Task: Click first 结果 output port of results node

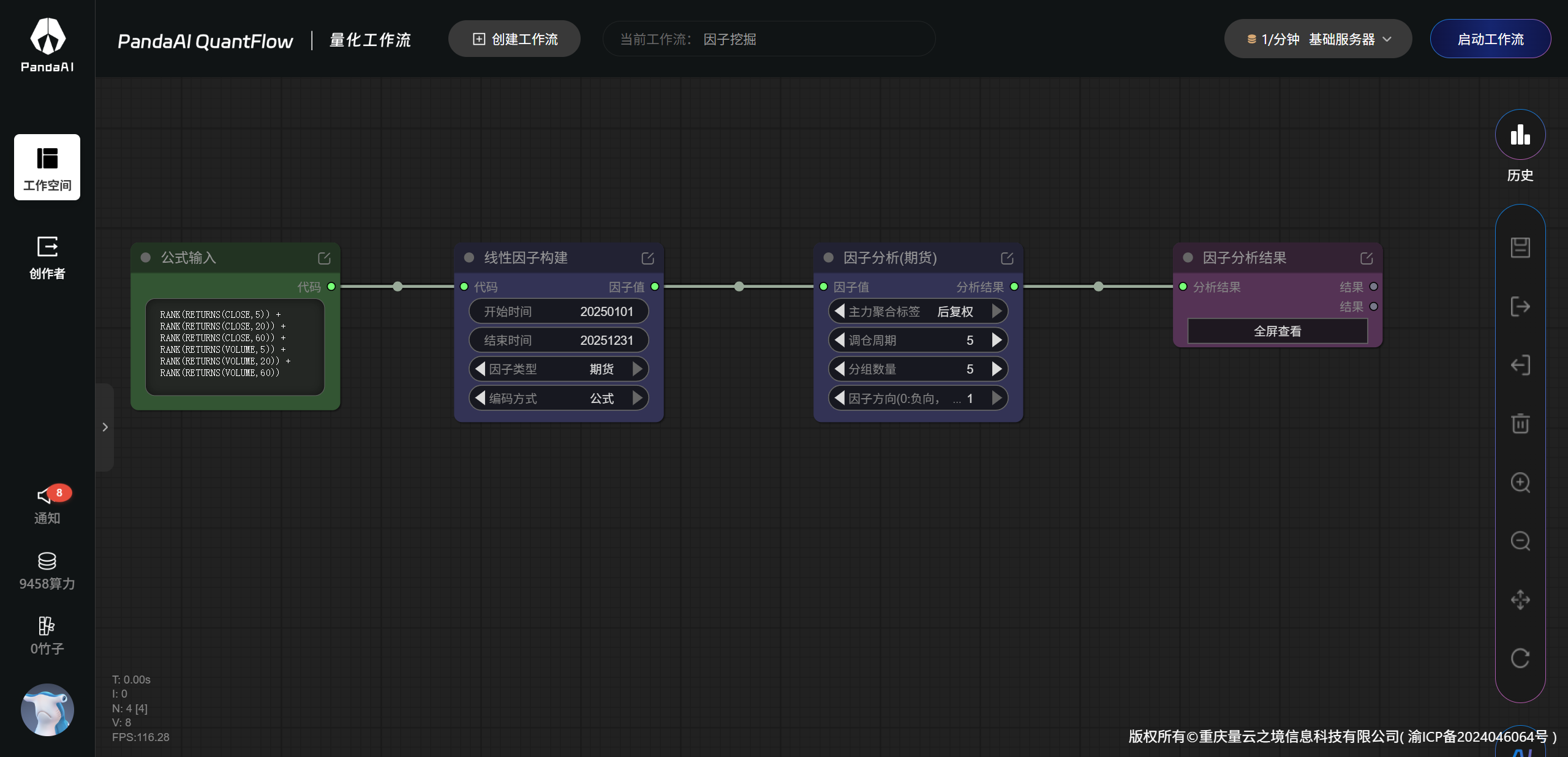Action: [x=1374, y=287]
